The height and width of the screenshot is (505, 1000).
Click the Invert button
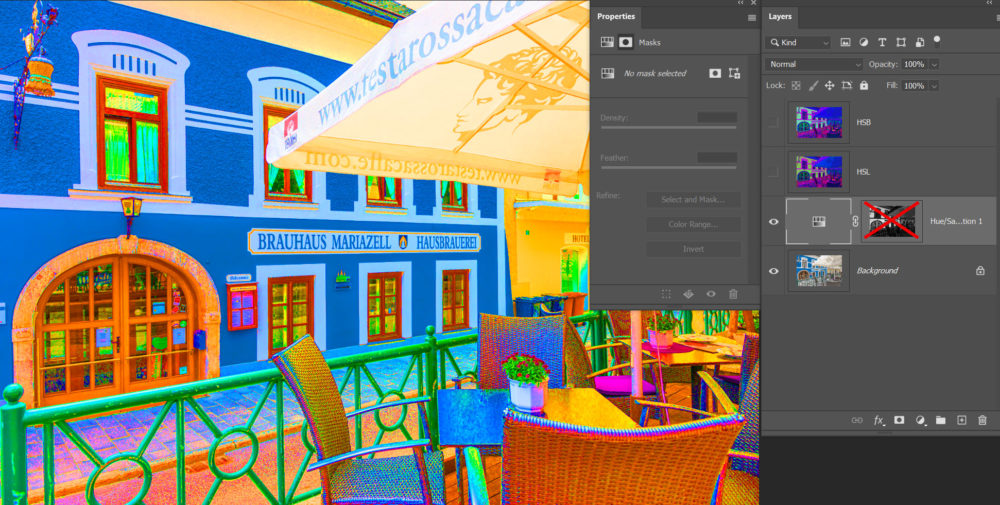click(693, 249)
